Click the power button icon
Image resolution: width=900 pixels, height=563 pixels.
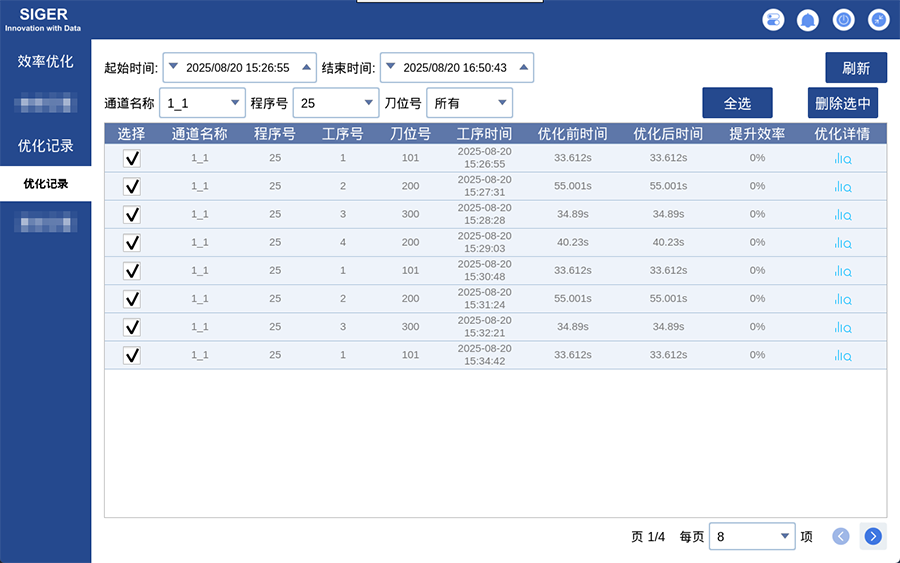[x=843, y=20]
